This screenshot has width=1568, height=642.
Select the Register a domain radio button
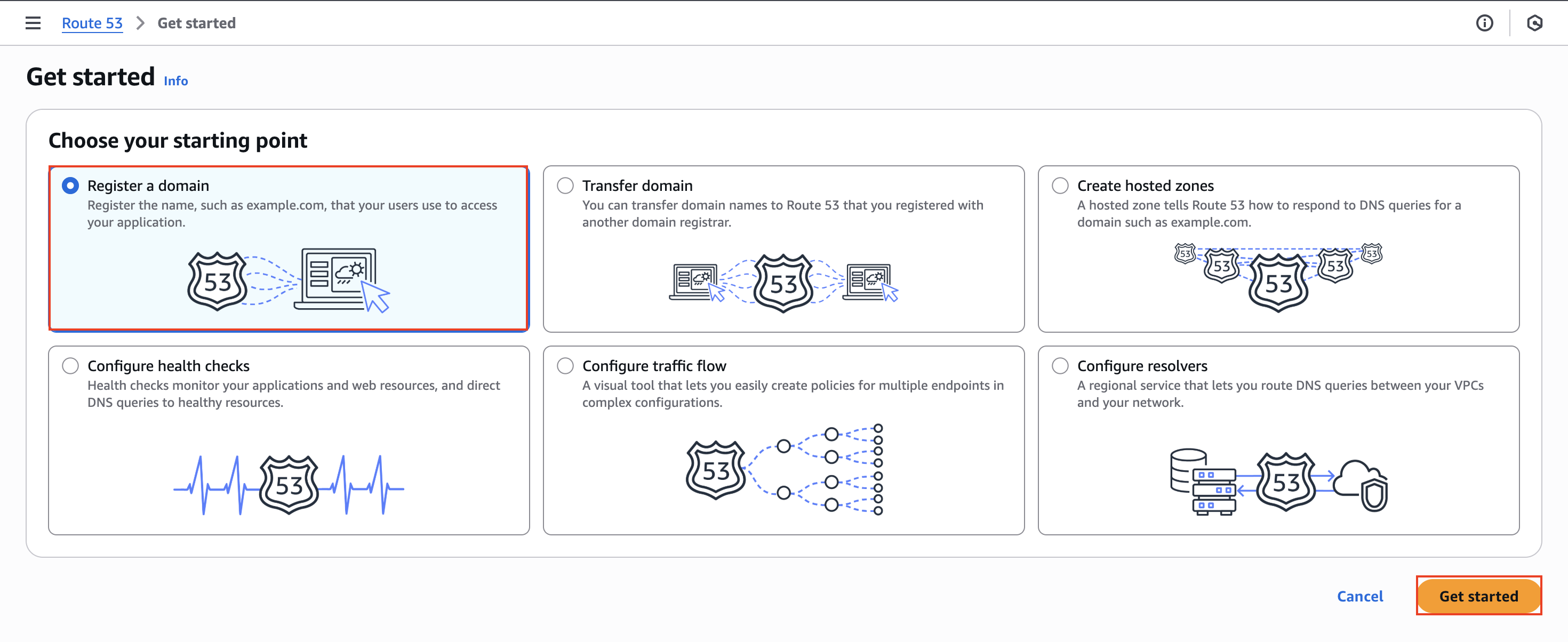point(70,186)
